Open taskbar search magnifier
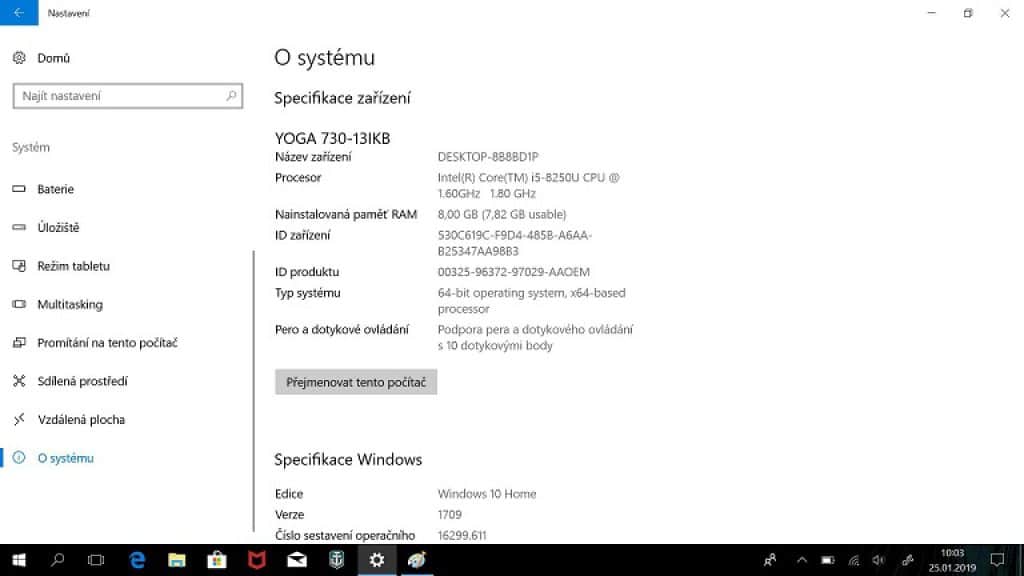The image size is (1024, 576). [57, 560]
